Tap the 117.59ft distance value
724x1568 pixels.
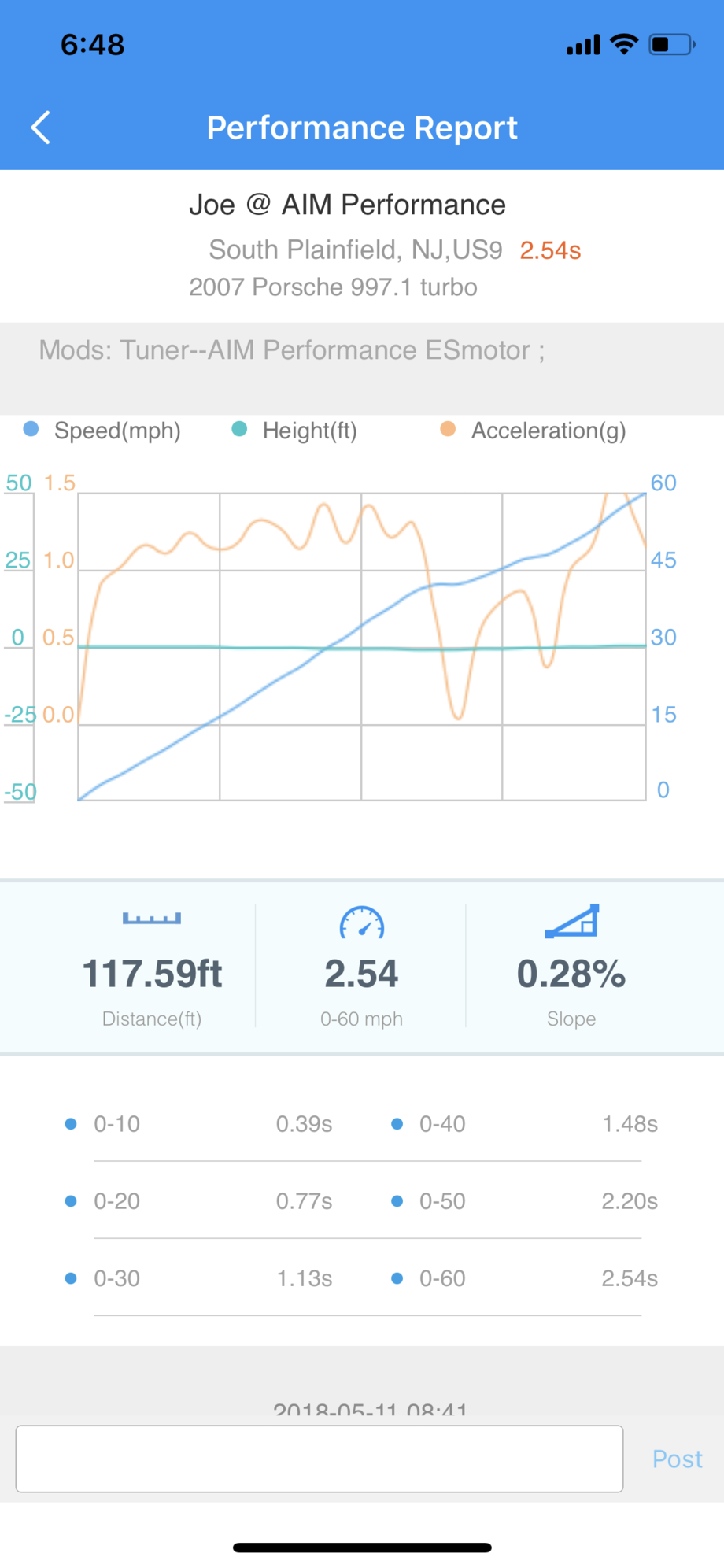152,974
